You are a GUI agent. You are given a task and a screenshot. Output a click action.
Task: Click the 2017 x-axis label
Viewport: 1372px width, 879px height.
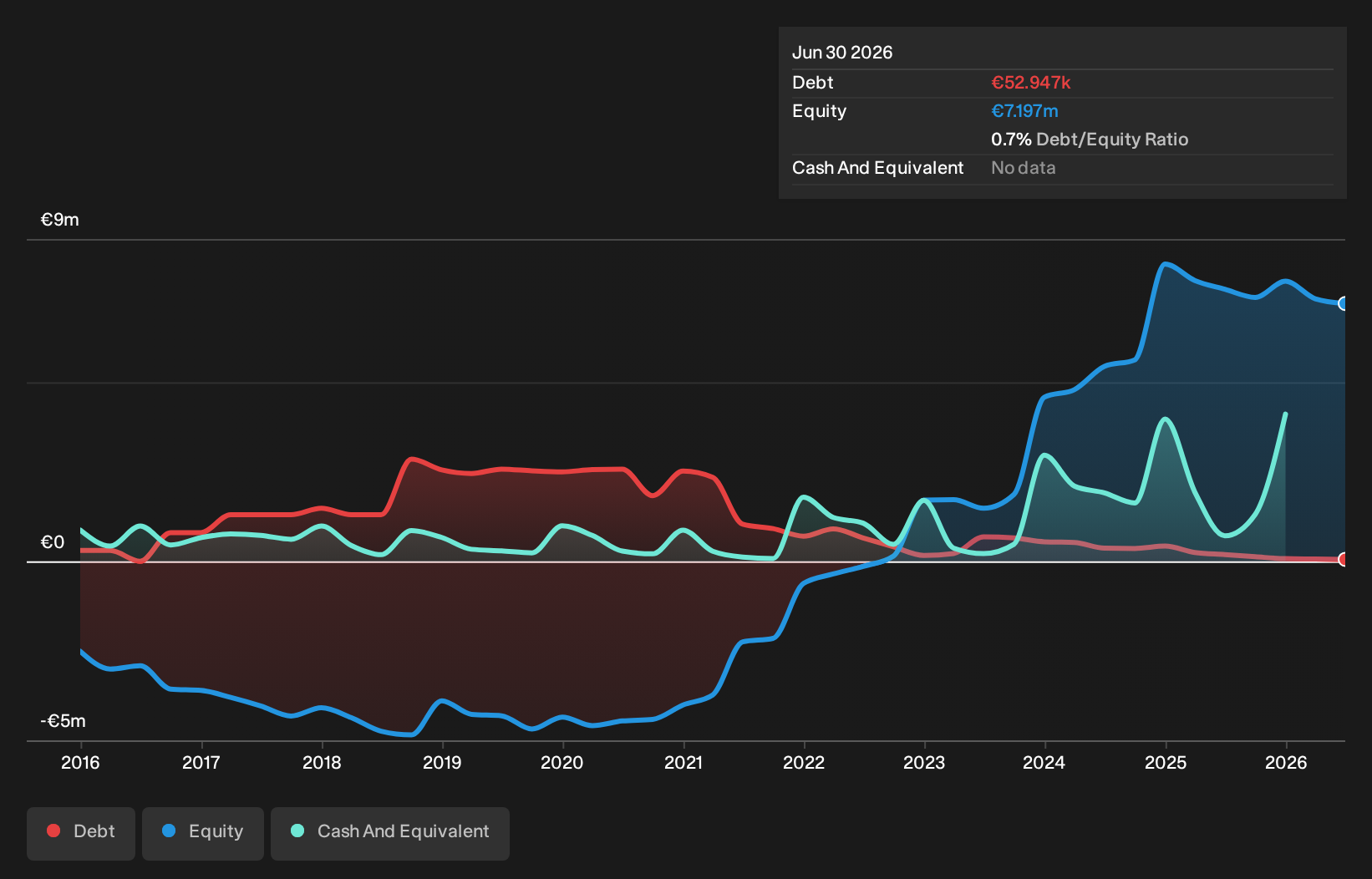(x=201, y=762)
